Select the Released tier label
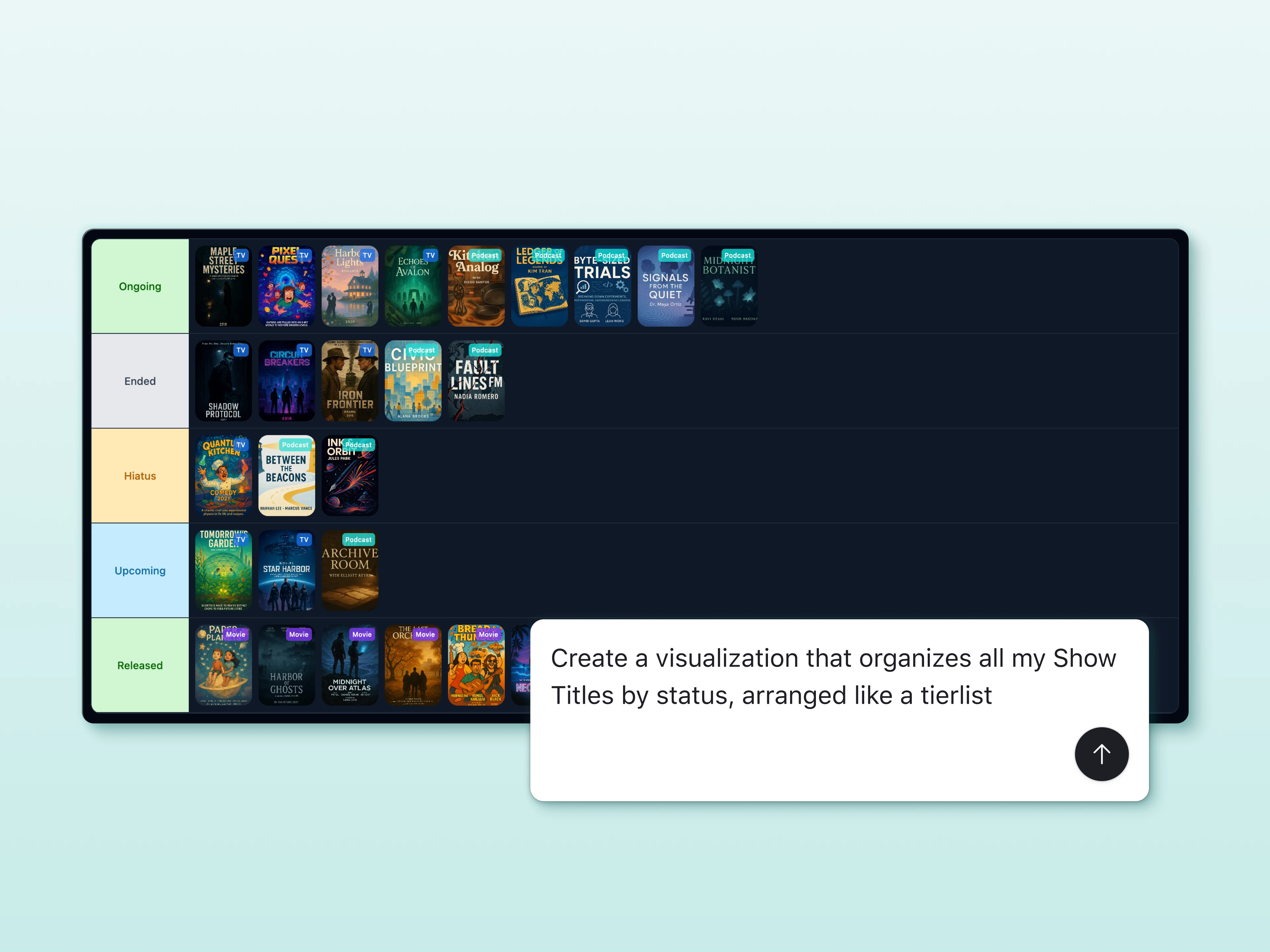The width and height of the screenshot is (1270, 952). tap(140, 665)
